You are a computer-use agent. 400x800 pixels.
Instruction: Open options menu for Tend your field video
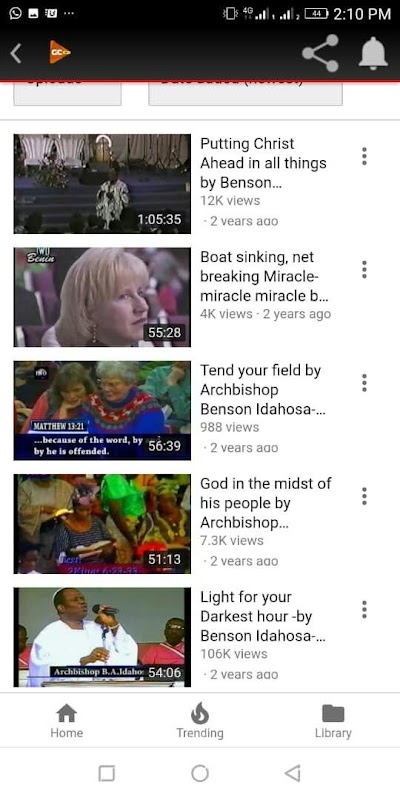(x=364, y=383)
